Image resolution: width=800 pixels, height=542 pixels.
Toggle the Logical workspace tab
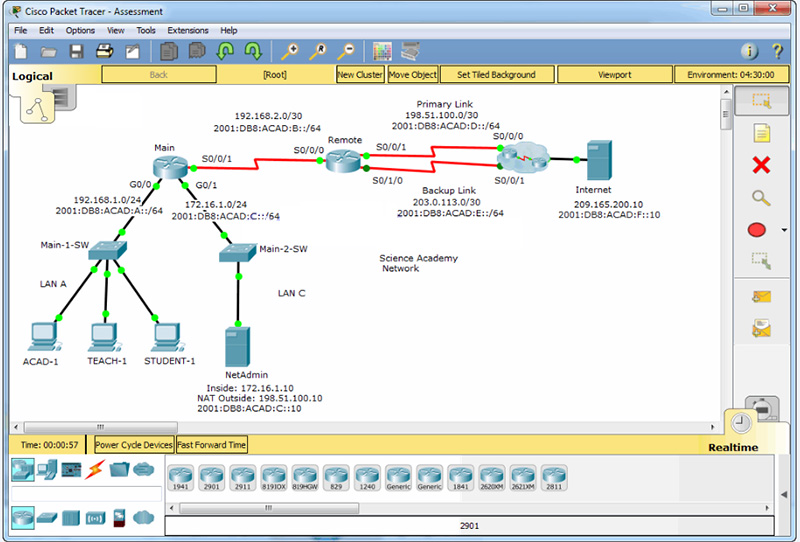tap(32, 77)
